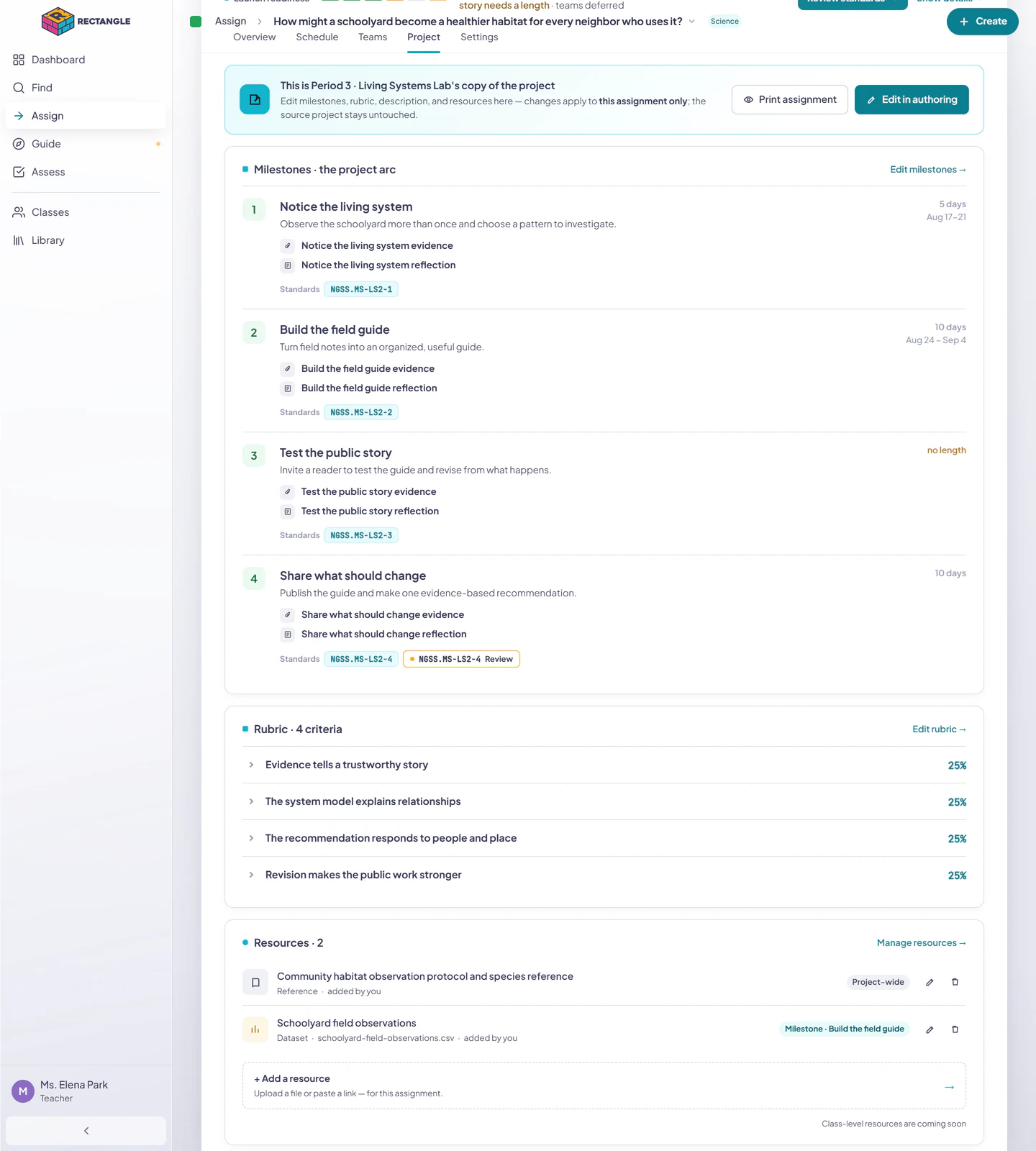1036x1151 pixels.
Task: Switch to the Teams tab
Action: point(373,37)
